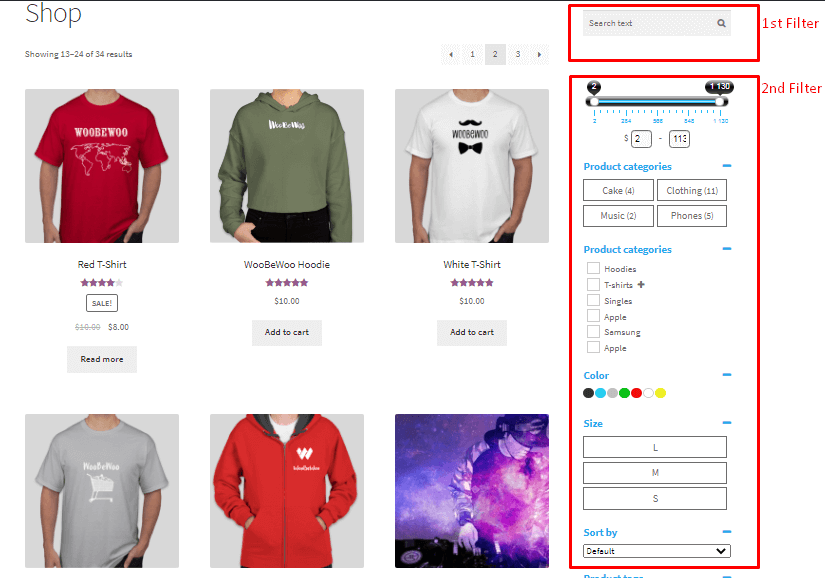Open gray shopping cart T-shirt image
The width and height of the screenshot is (825, 578).
coord(102,491)
